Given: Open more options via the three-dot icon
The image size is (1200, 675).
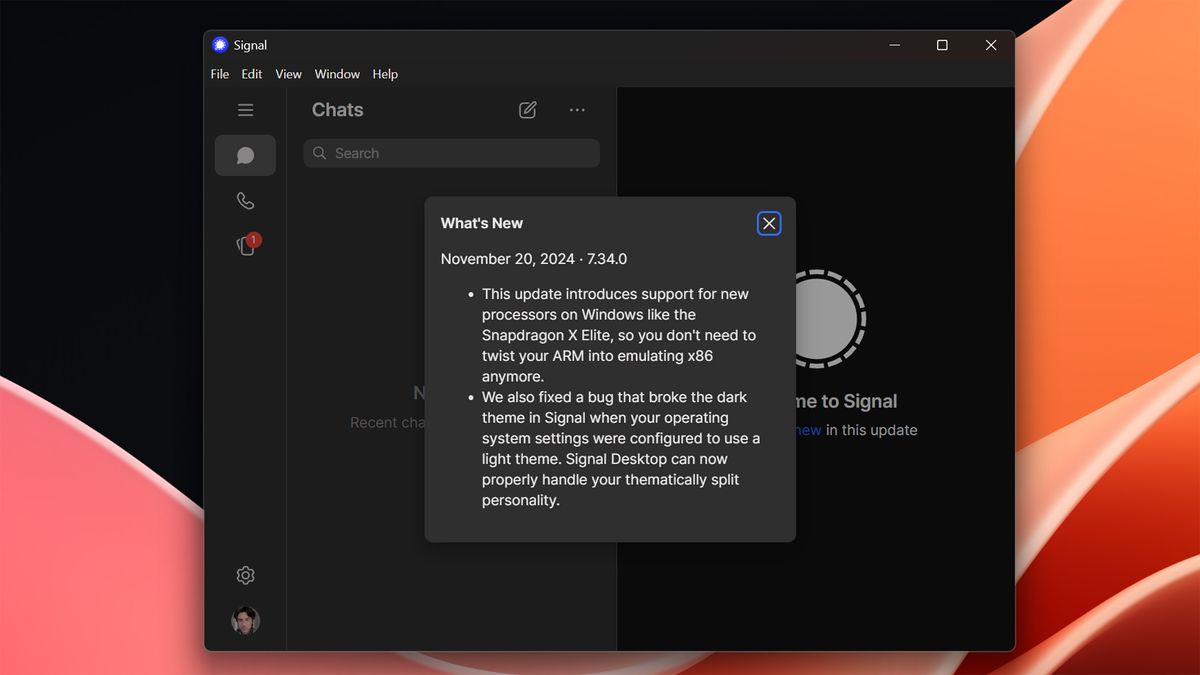Looking at the screenshot, I should click(577, 110).
